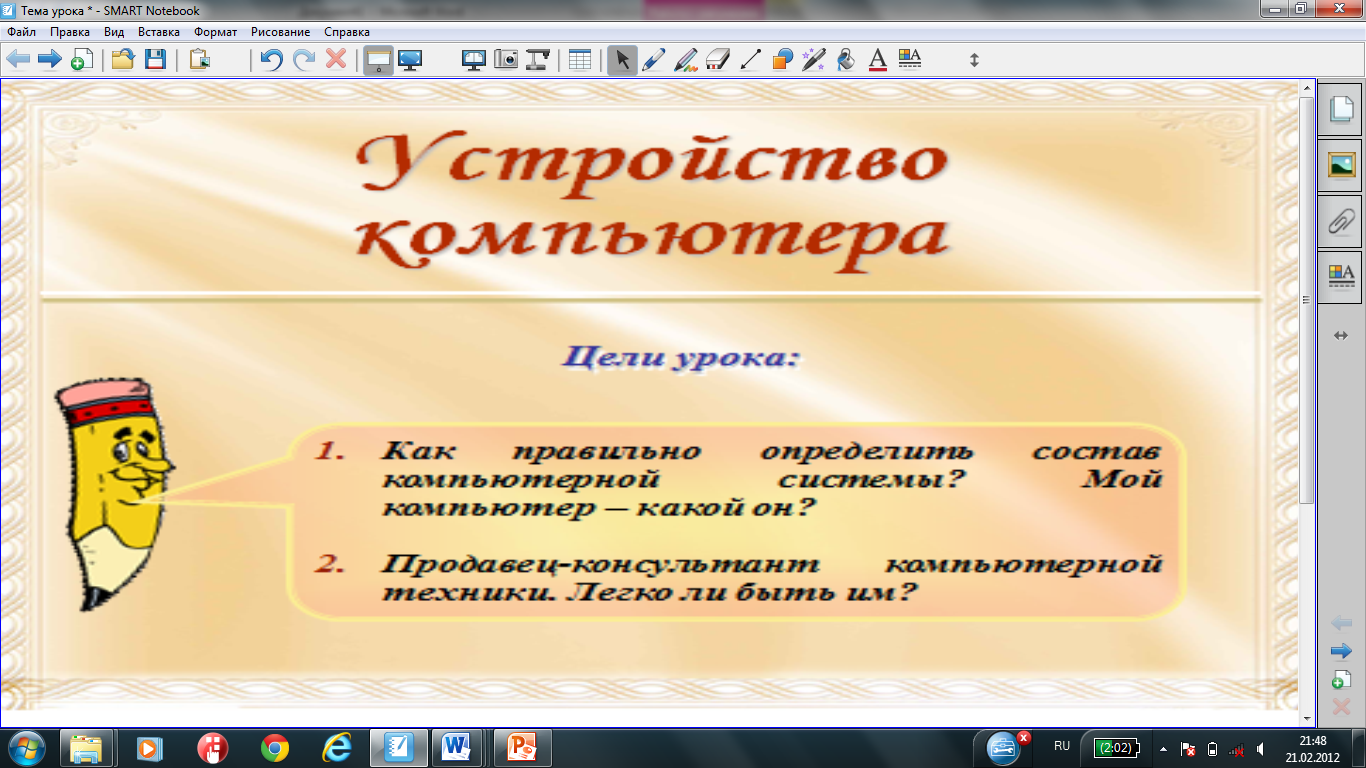This screenshot has width=1366, height=768.
Task: Open the Page Sorter sidebar tab
Action: (1341, 110)
